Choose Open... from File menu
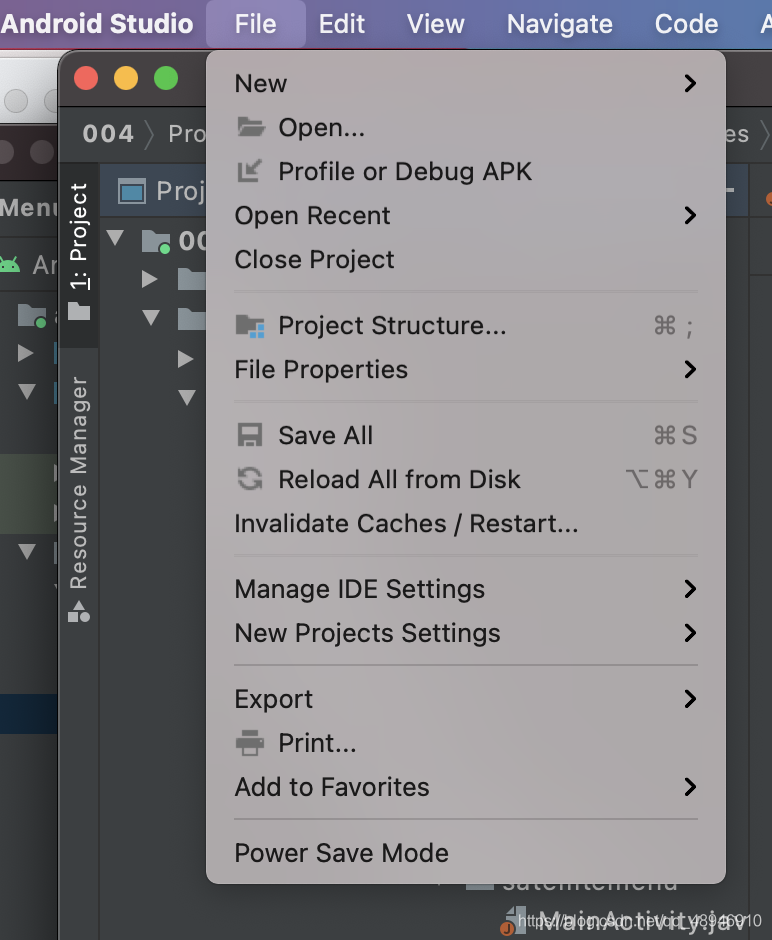This screenshot has height=940, width=772. click(466, 127)
